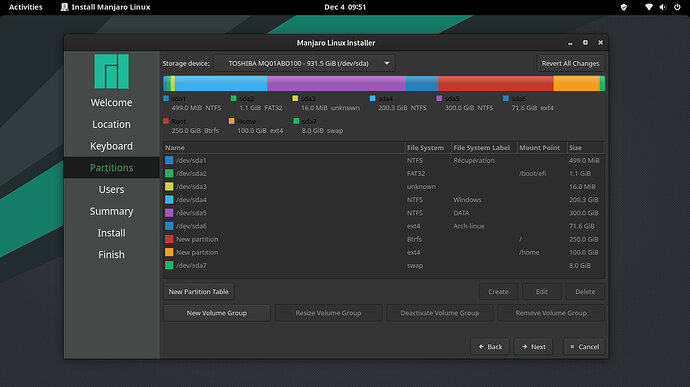690x387 pixels.
Task: Select the /dev/sda4 Windows partition row
Action: click(x=384, y=200)
